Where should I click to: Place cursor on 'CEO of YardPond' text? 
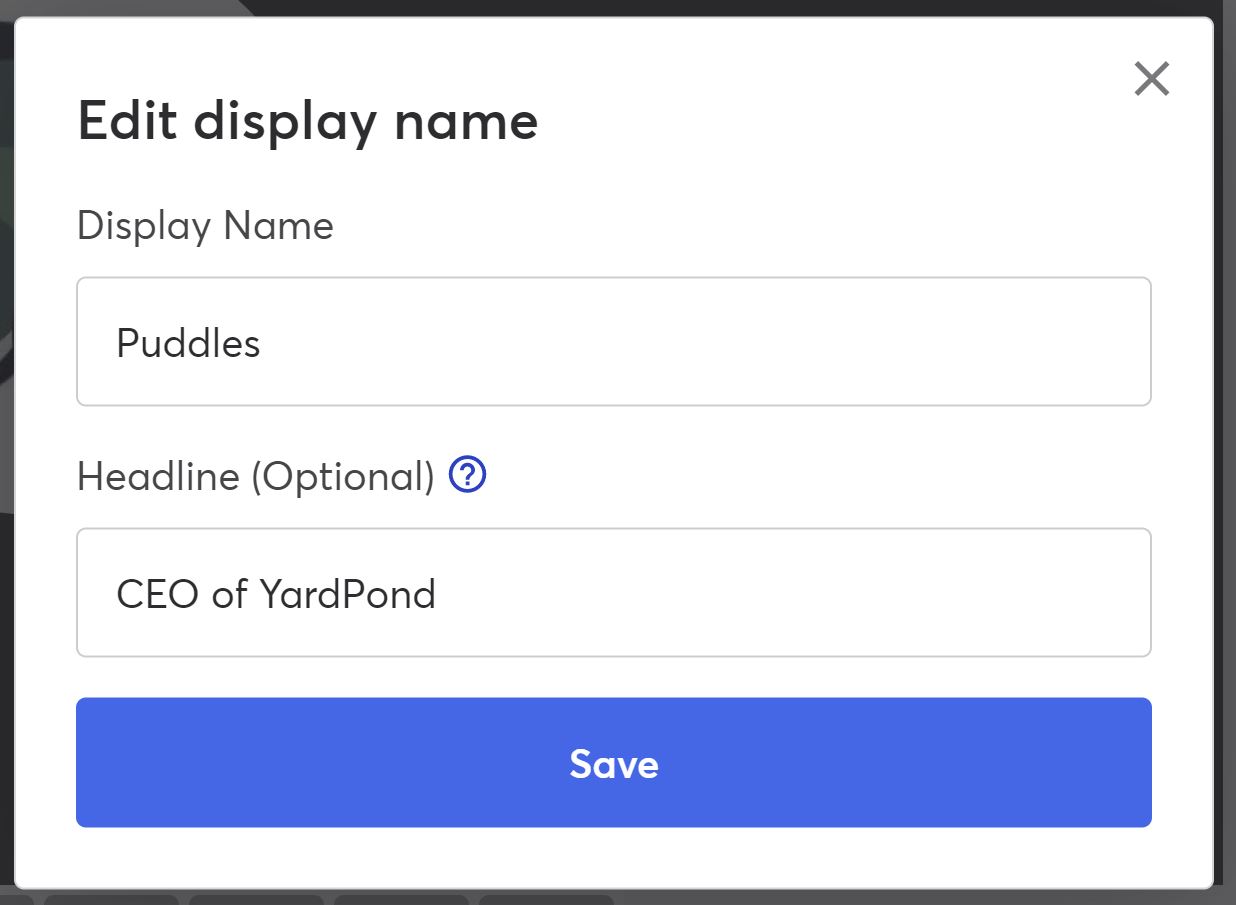[x=276, y=595]
